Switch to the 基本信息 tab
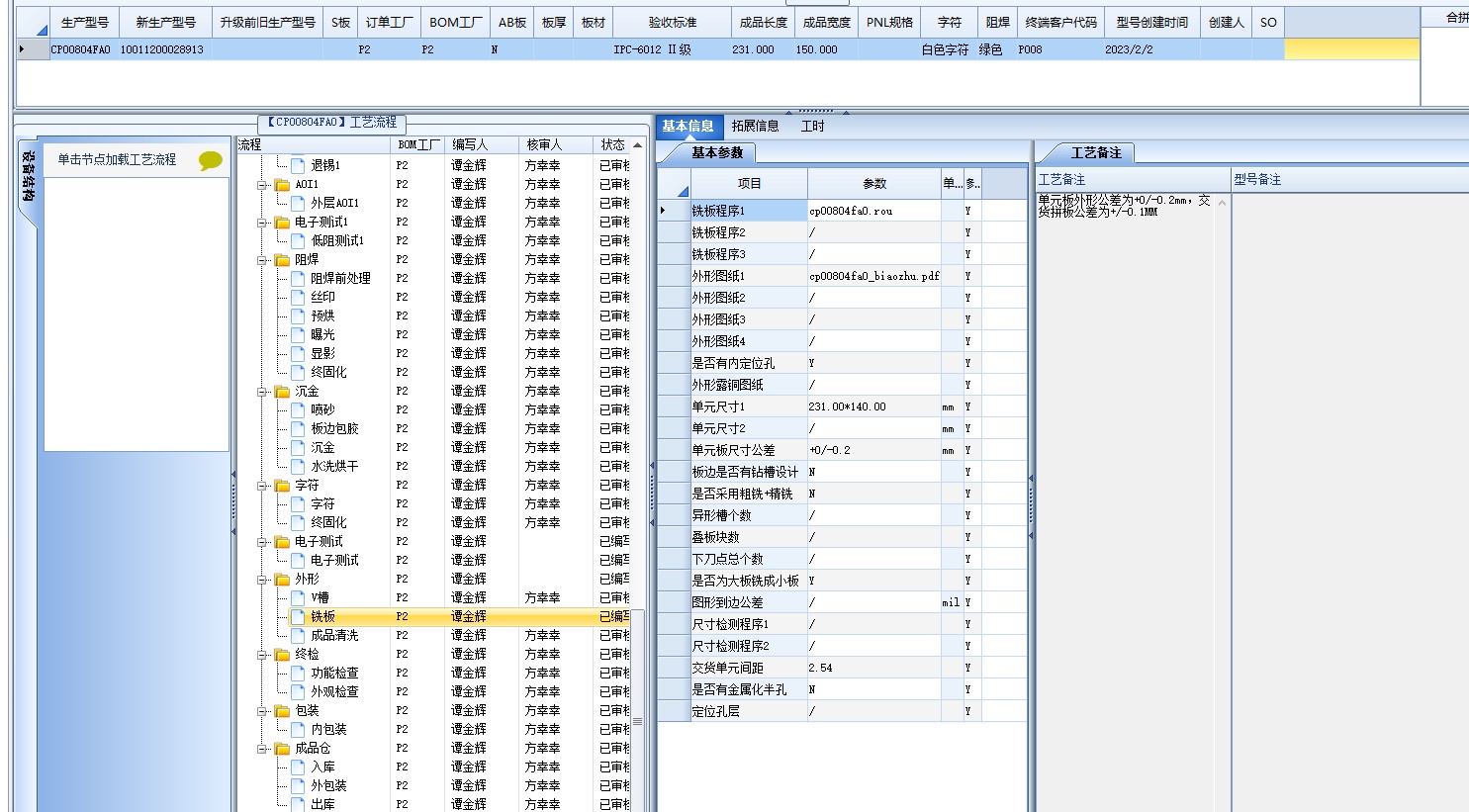 (688, 126)
